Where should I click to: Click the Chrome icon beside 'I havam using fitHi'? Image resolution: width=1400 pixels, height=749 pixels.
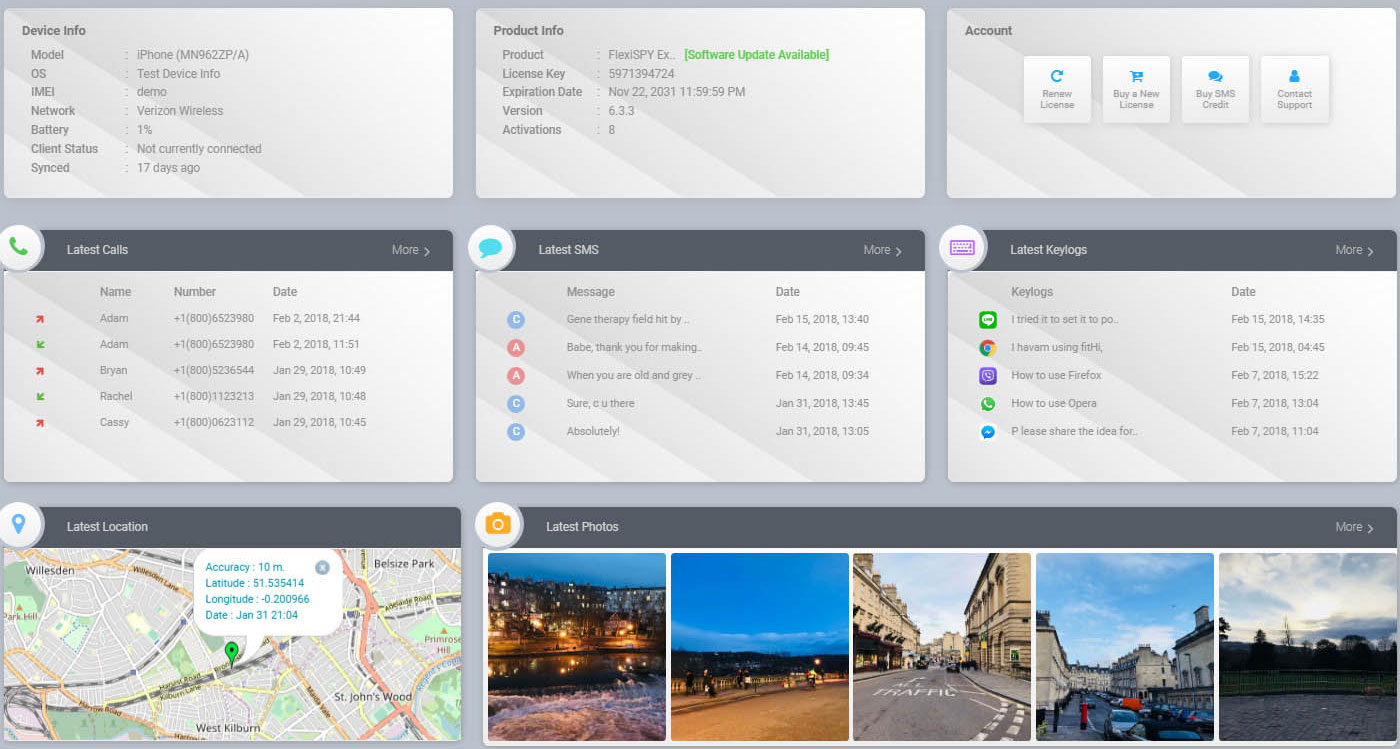click(988, 348)
